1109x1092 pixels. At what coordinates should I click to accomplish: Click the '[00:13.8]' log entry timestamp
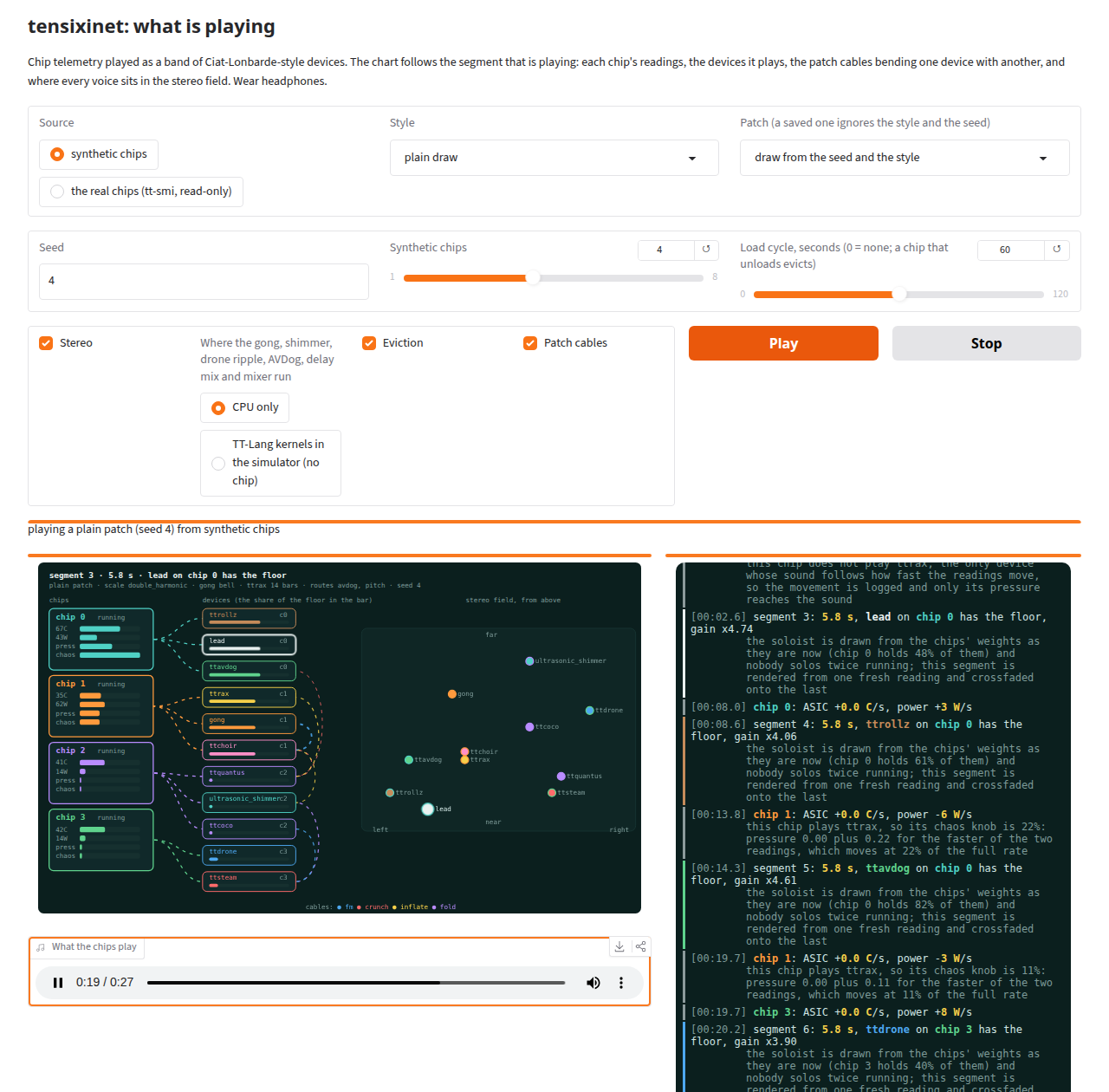(x=718, y=815)
